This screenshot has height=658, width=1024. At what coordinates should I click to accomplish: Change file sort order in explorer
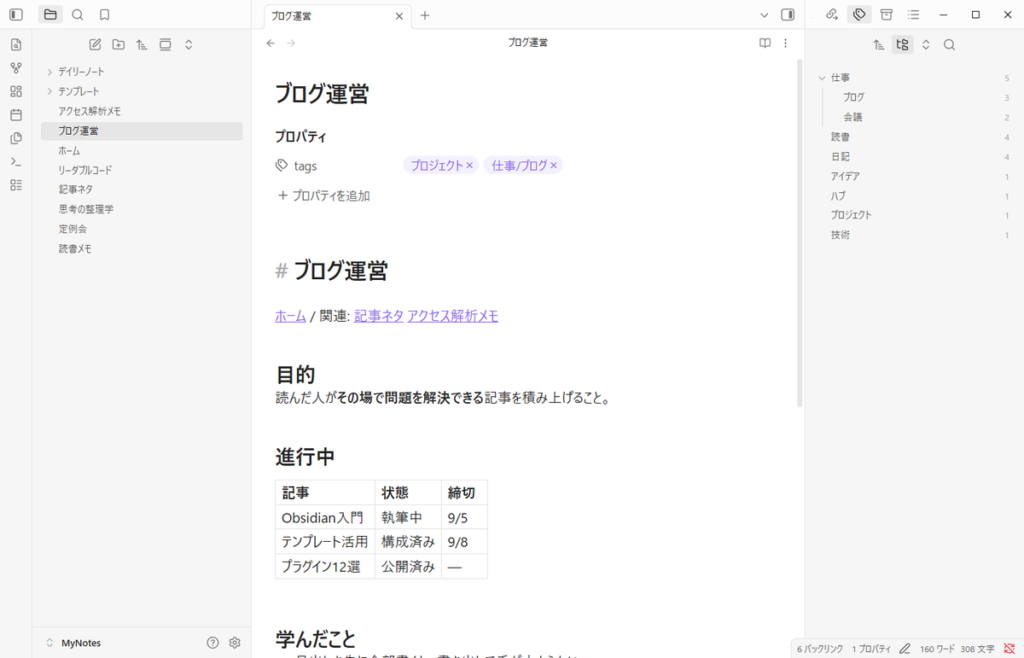[142, 44]
